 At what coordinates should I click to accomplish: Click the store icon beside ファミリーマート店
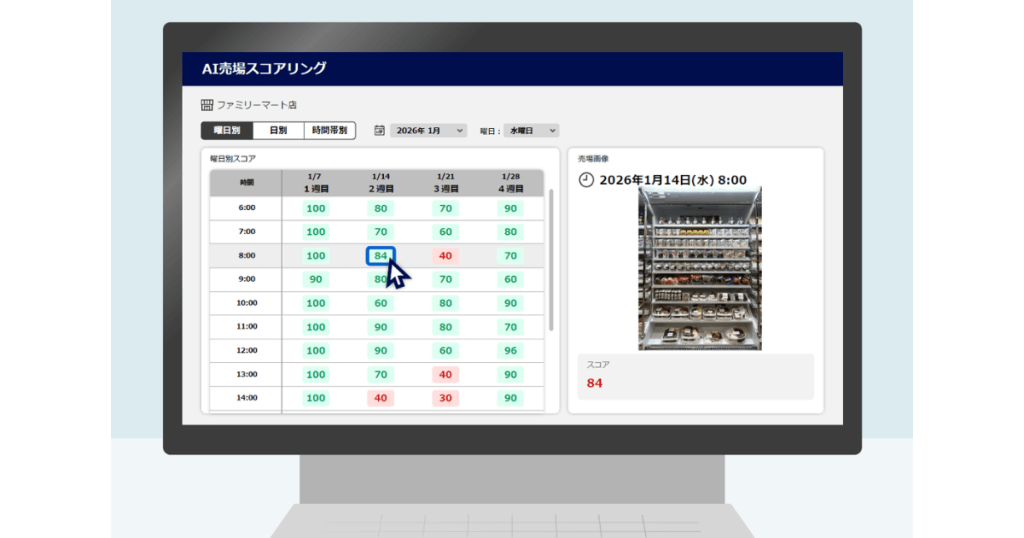pos(207,105)
